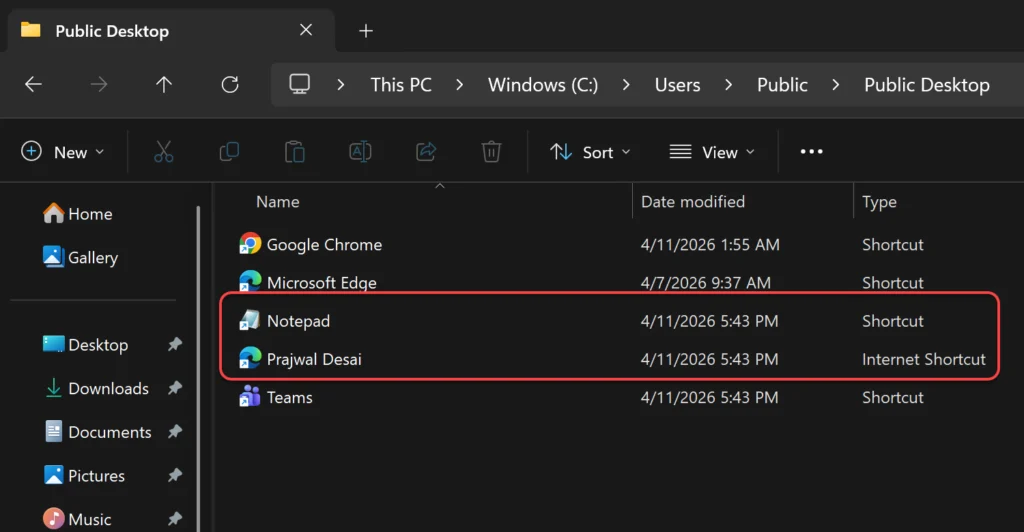1024x532 pixels.
Task: Open Desktop in navigation pane
Action: click(85, 344)
